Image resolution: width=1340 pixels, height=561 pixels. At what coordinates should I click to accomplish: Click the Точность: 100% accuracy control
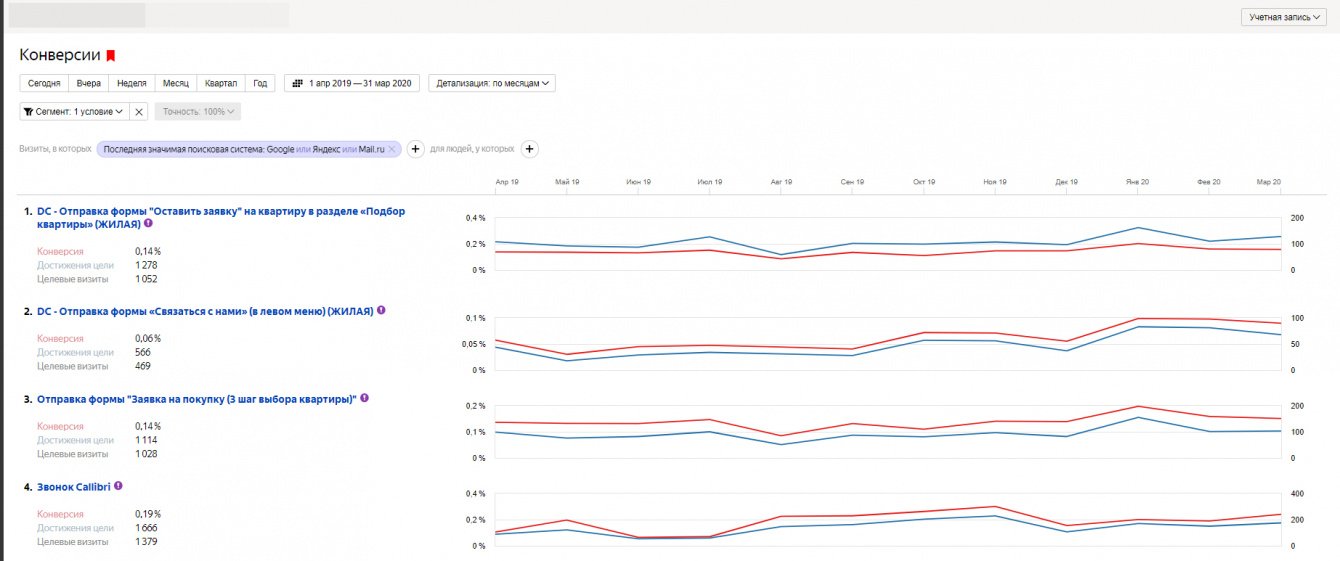[x=197, y=112]
